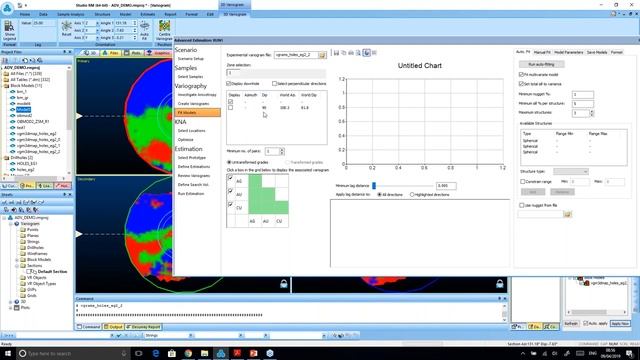Click Maximum structures spinner
Viewport: 640px width, 360px height.
point(591,113)
